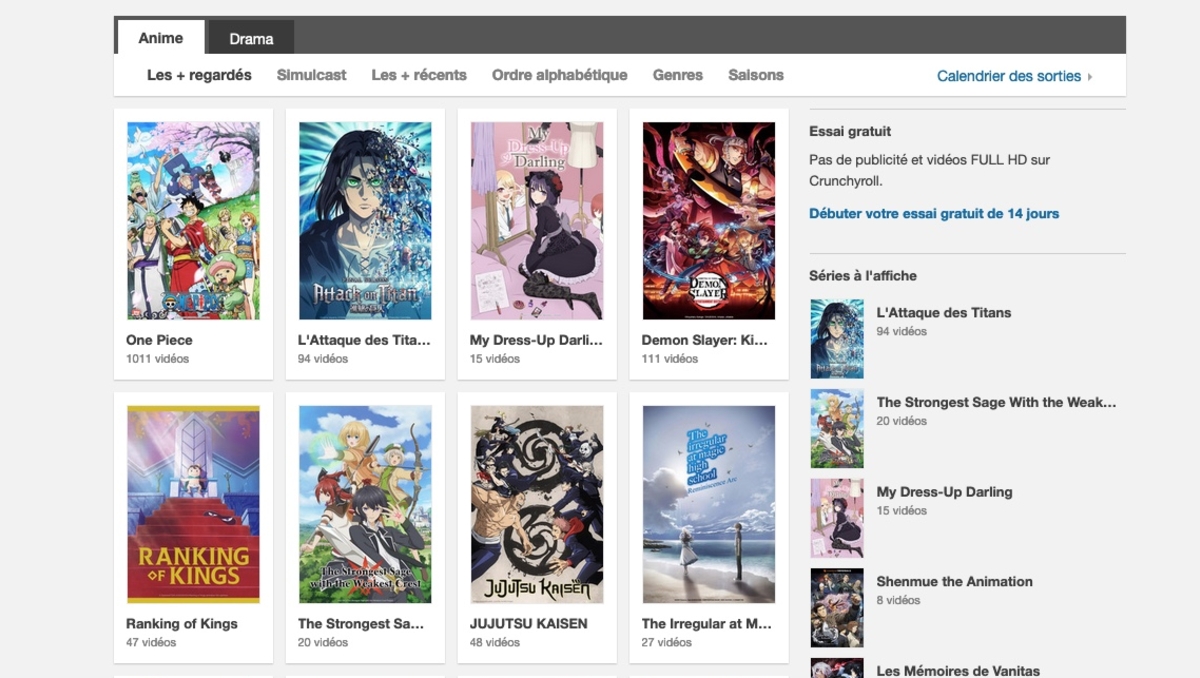Open the One Piece poster

(x=192, y=220)
